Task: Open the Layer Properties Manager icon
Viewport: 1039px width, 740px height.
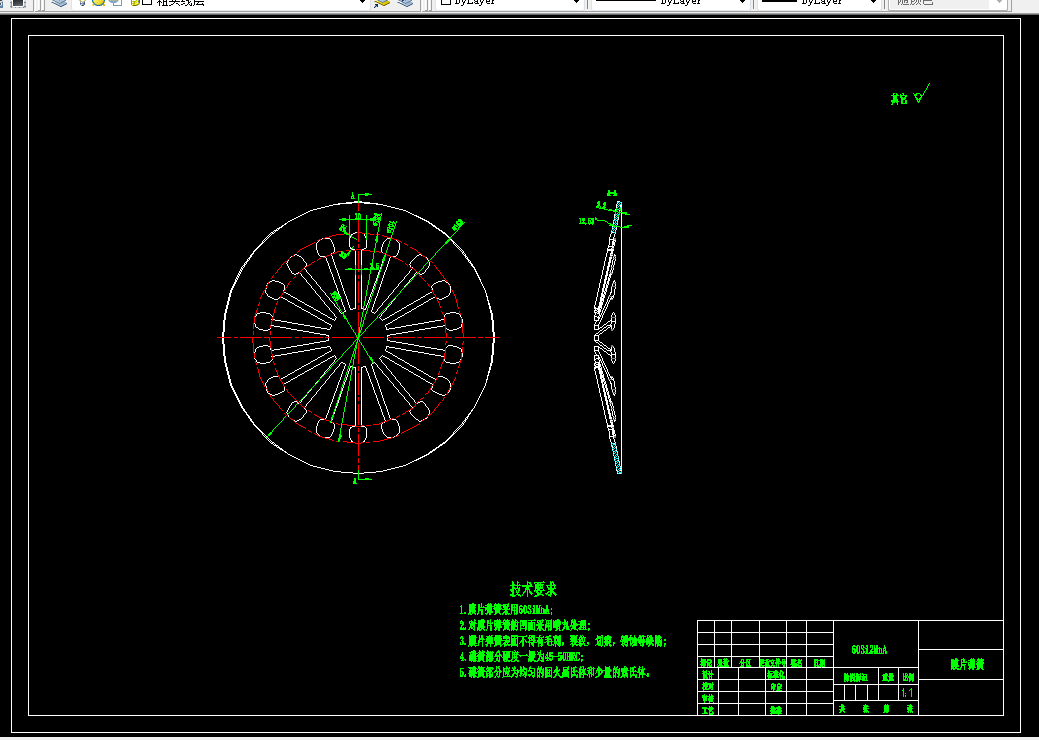Action: [60, 3]
